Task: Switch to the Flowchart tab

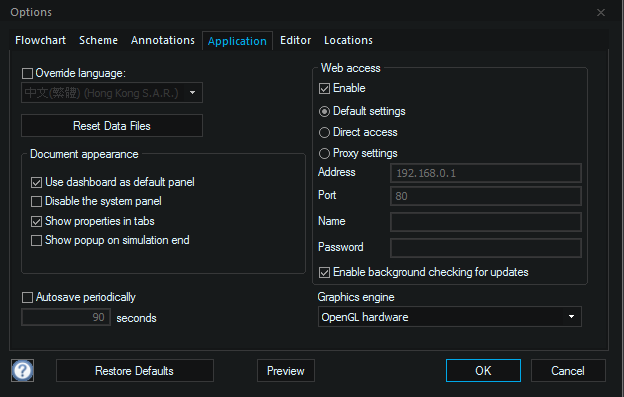Action: coord(41,40)
